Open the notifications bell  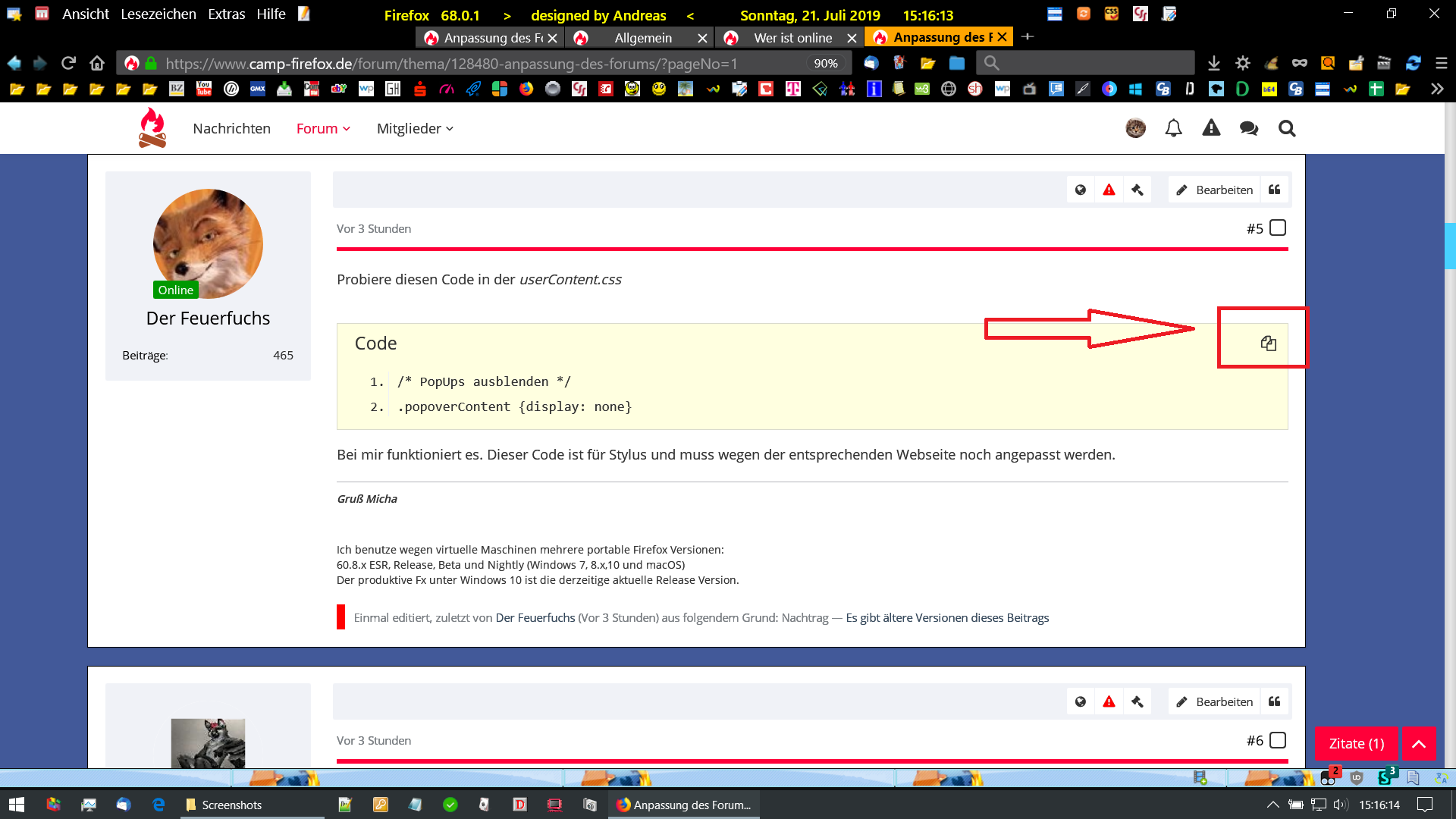tap(1173, 129)
